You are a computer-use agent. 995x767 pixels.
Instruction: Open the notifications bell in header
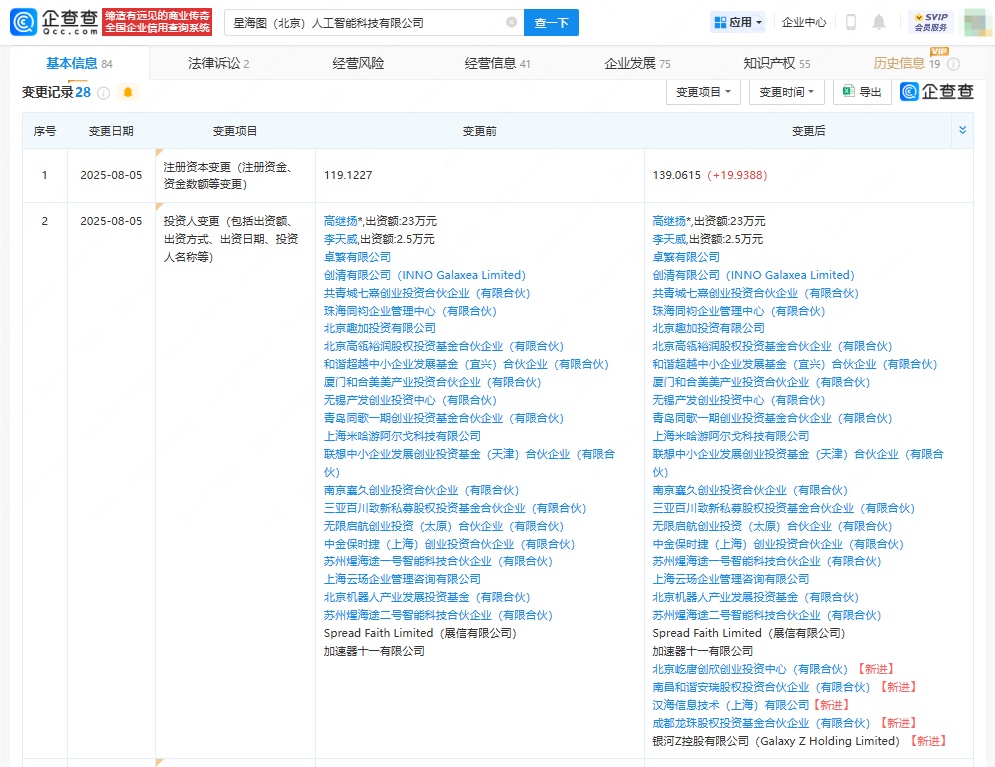pos(879,22)
